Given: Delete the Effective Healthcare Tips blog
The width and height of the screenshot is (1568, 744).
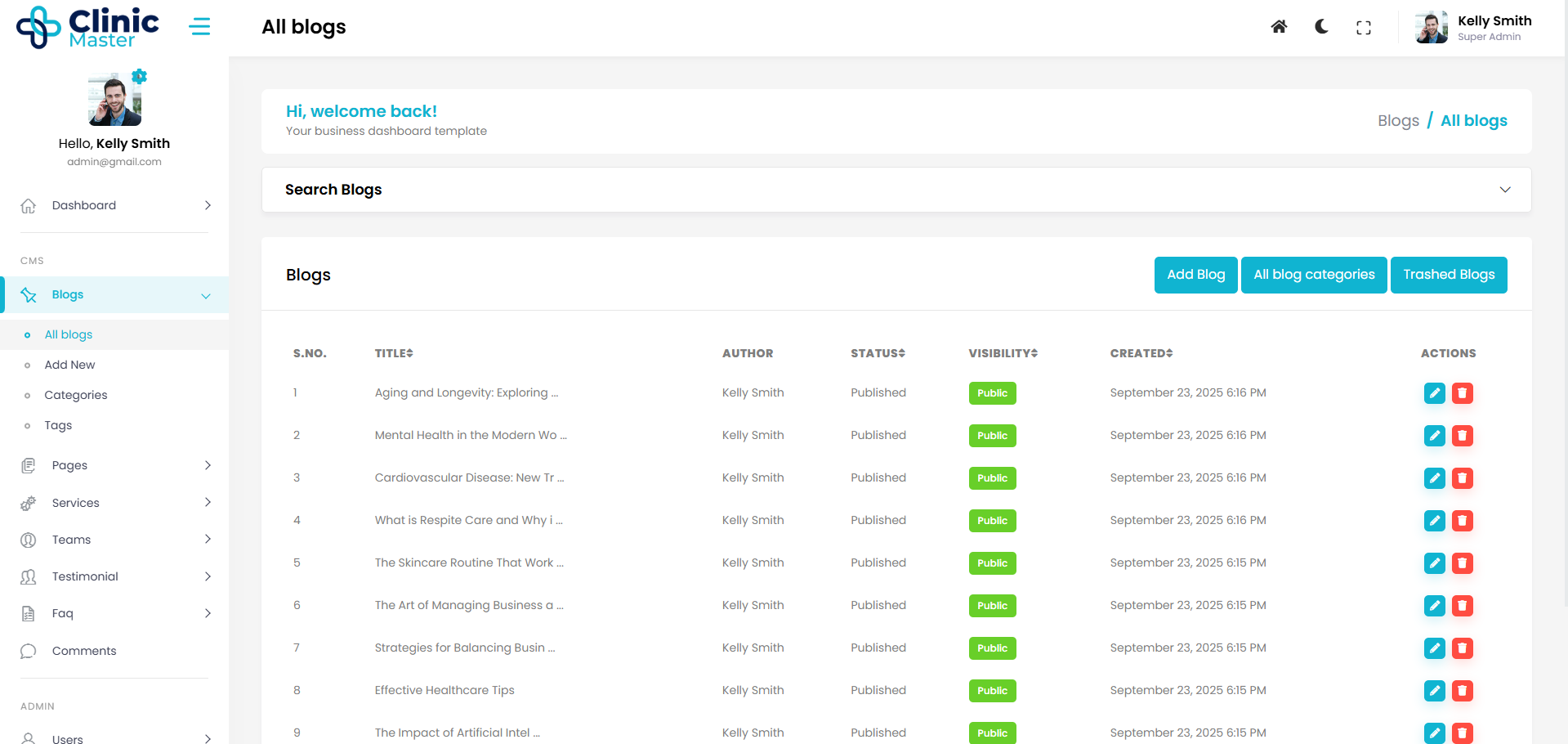Looking at the screenshot, I should click(x=1462, y=691).
